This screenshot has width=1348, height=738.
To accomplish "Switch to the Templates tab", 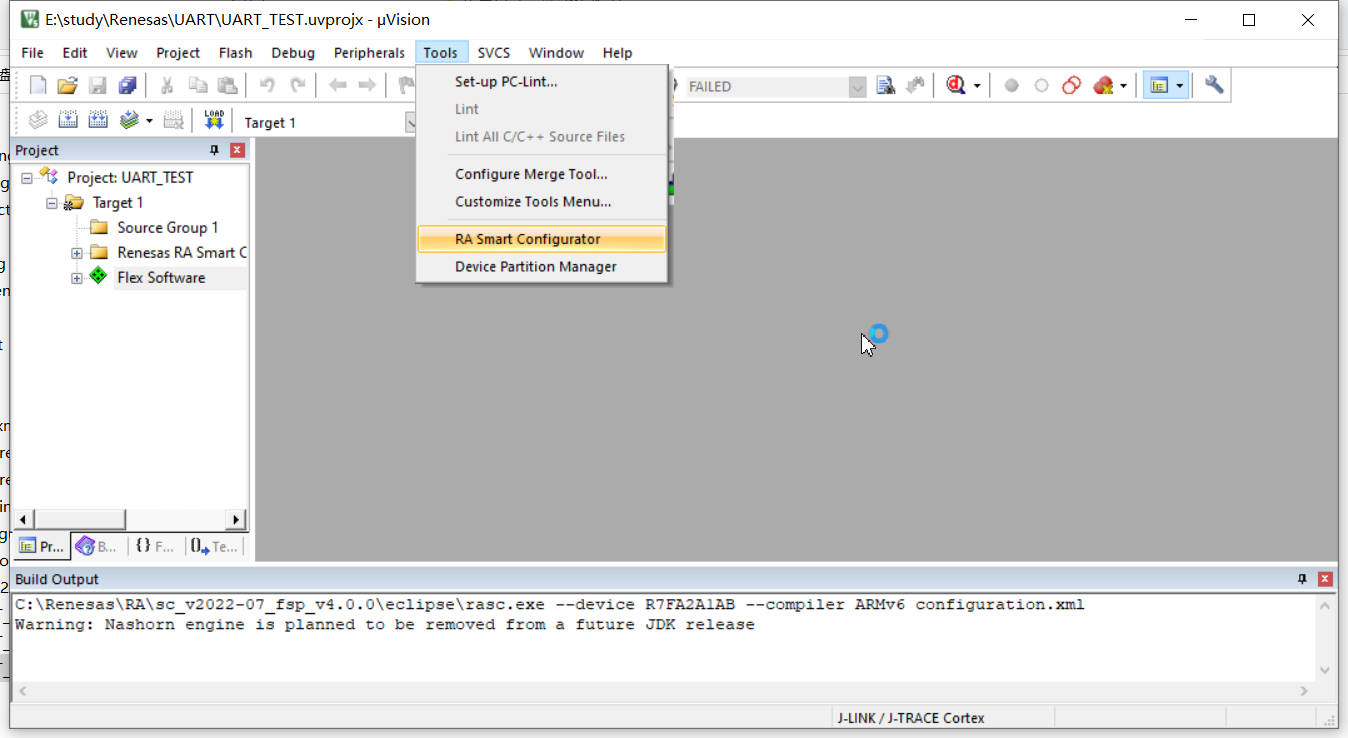I will coord(214,547).
